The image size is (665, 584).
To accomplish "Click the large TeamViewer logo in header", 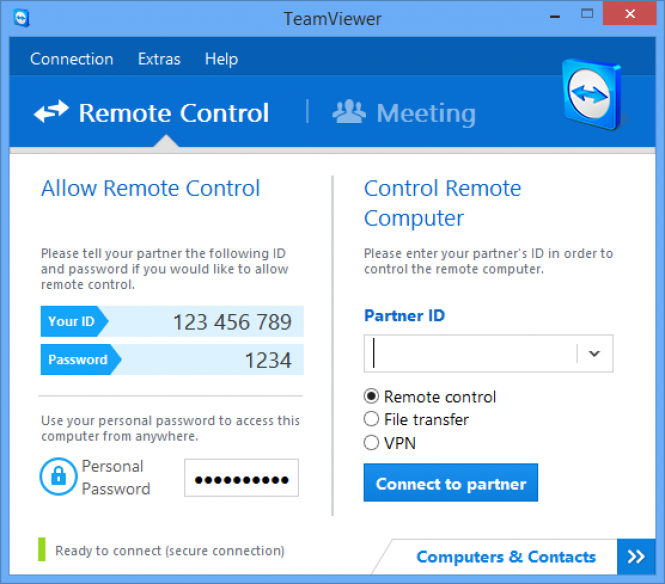I will click(592, 95).
